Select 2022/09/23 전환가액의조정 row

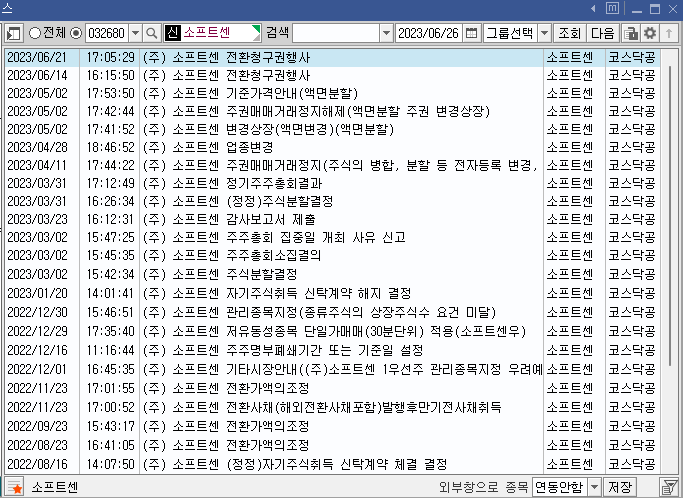pyautogui.click(x=332, y=426)
